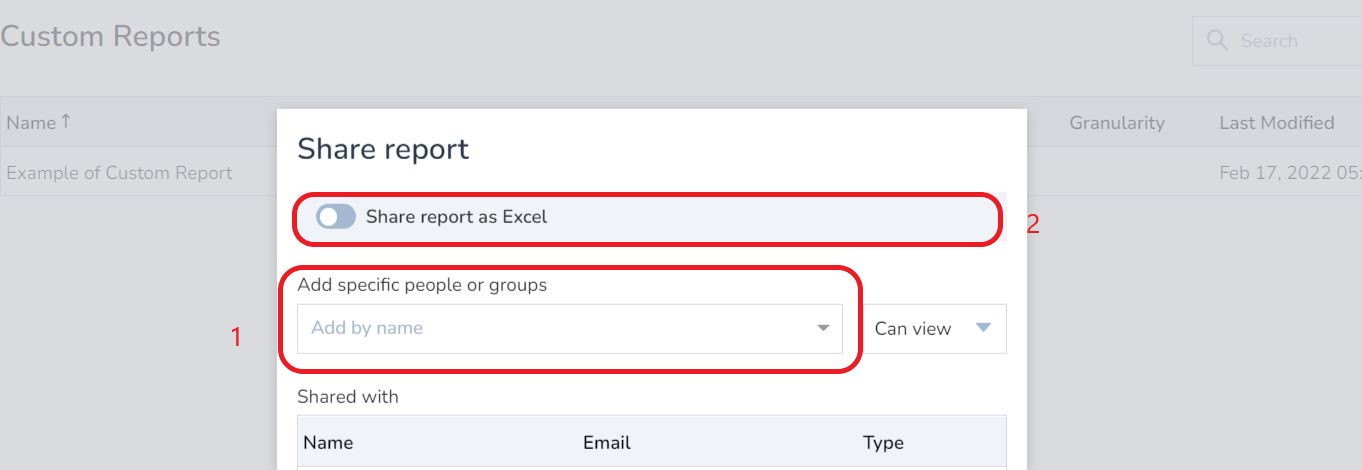Sort by the Last Modified column header

pos(1276,123)
